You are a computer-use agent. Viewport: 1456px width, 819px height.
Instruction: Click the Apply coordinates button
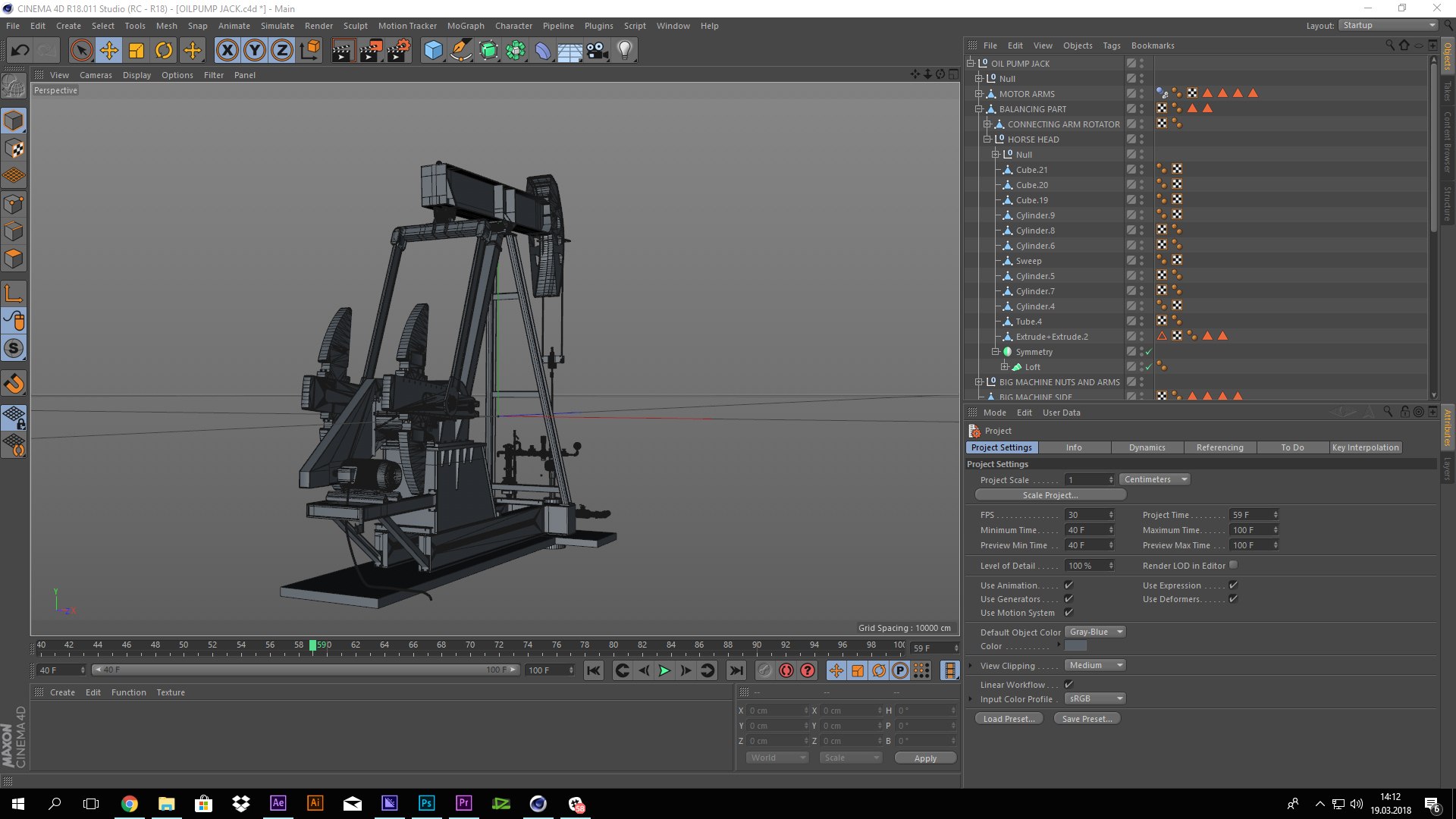click(925, 758)
